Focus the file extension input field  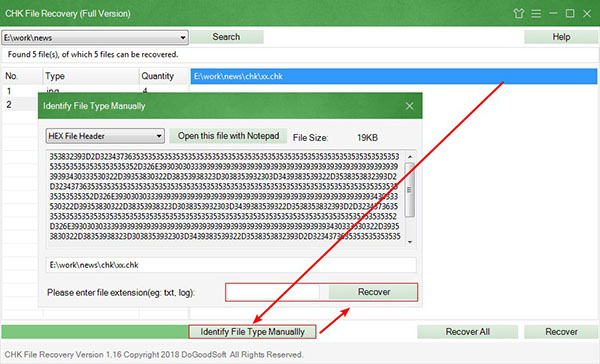[272, 292]
